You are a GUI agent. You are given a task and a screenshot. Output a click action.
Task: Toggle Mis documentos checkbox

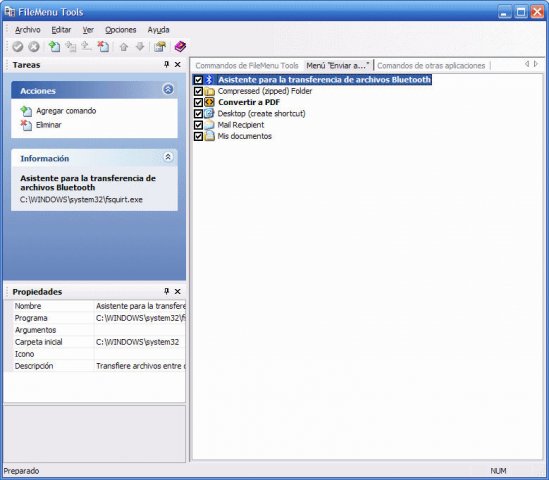coord(198,136)
